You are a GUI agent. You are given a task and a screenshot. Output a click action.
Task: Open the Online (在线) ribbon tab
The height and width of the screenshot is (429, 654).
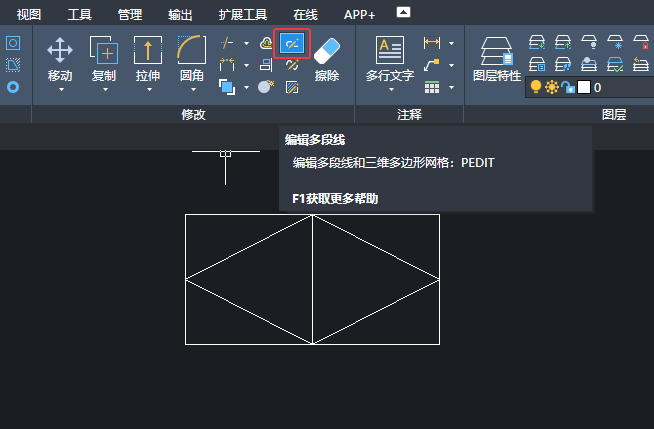point(305,15)
